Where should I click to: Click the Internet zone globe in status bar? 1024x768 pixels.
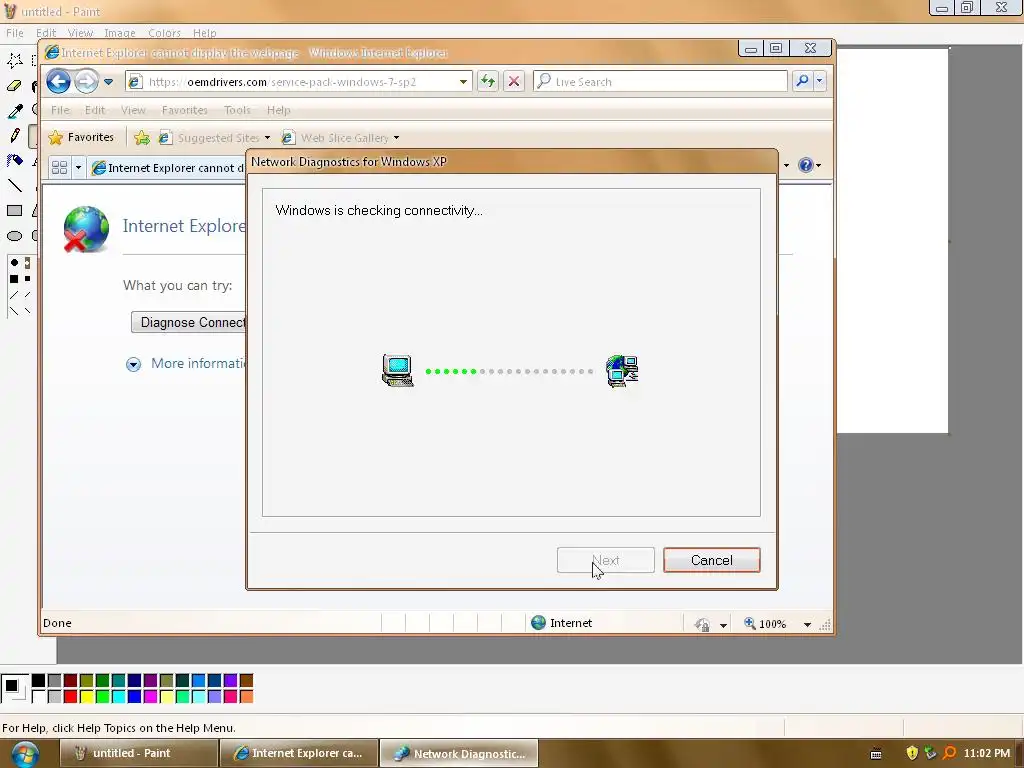pyautogui.click(x=538, y=623)
